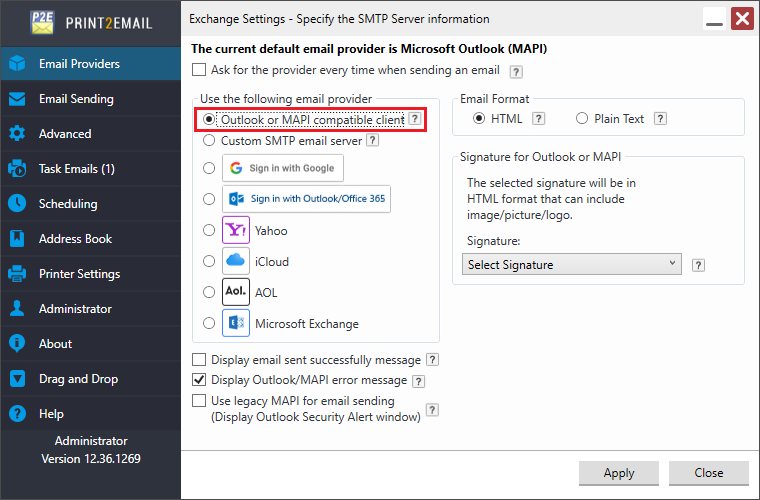The image size is (760, 500).
Task: Click the Advanced gear icon
Action: [x=17, y=134]
